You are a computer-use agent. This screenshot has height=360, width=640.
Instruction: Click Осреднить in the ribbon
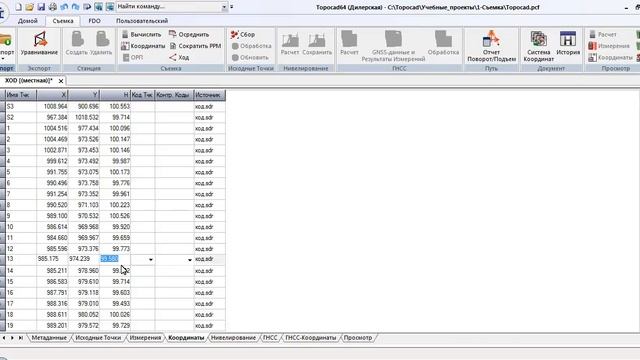click(x=189, y=34)
